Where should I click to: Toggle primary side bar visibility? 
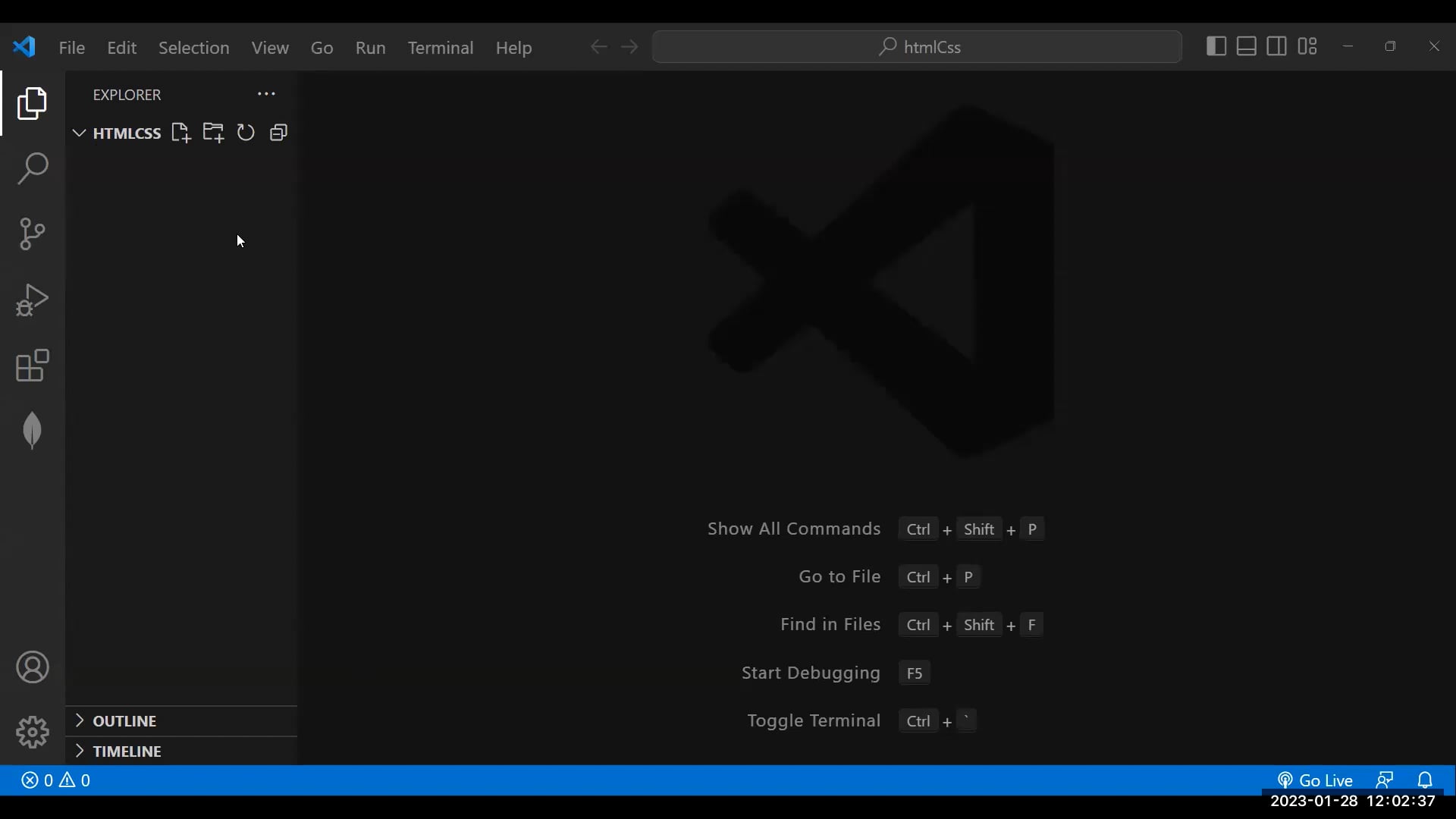tap(1216, 46)
